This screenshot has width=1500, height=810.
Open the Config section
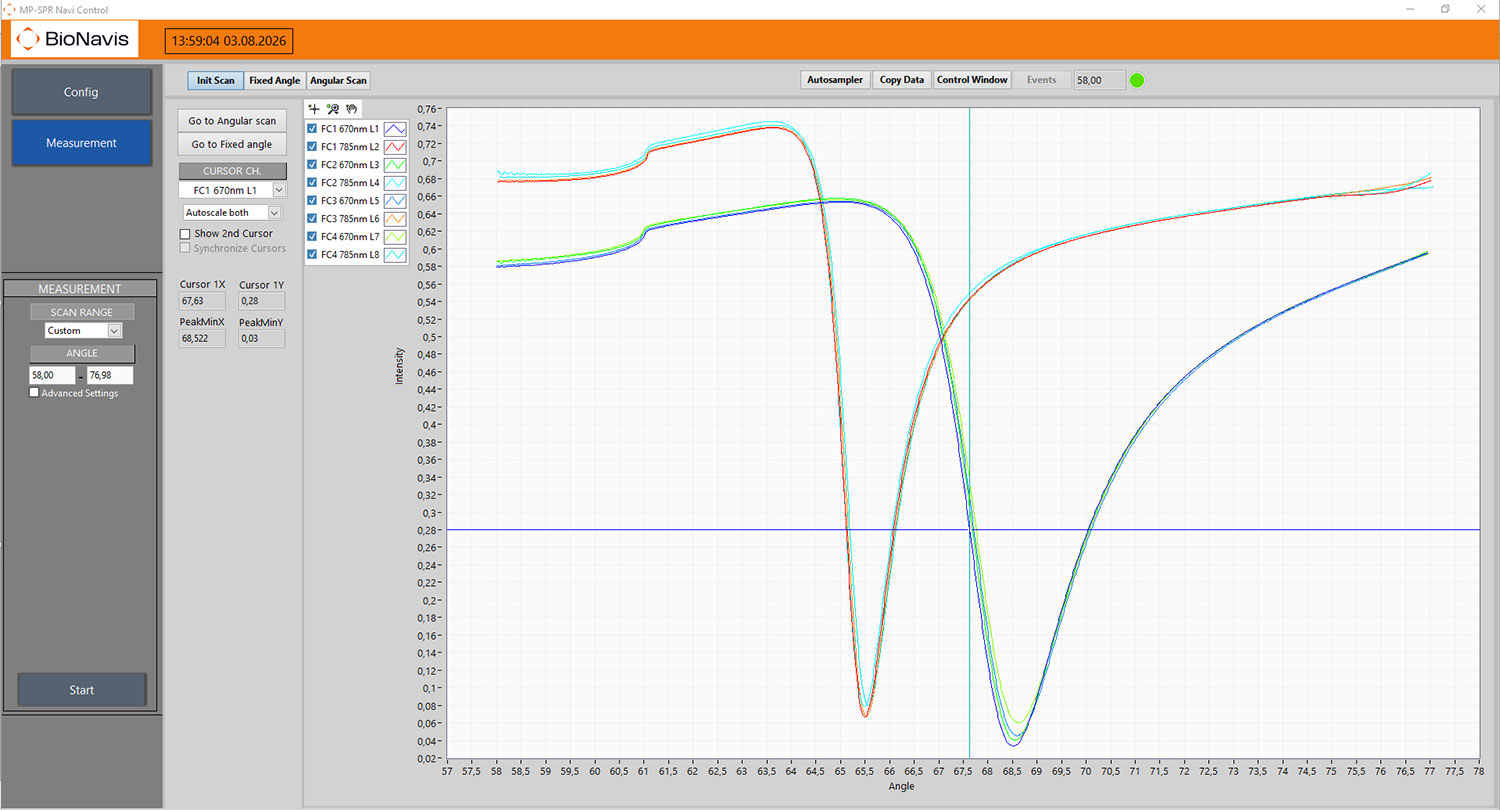coord(81,92)
